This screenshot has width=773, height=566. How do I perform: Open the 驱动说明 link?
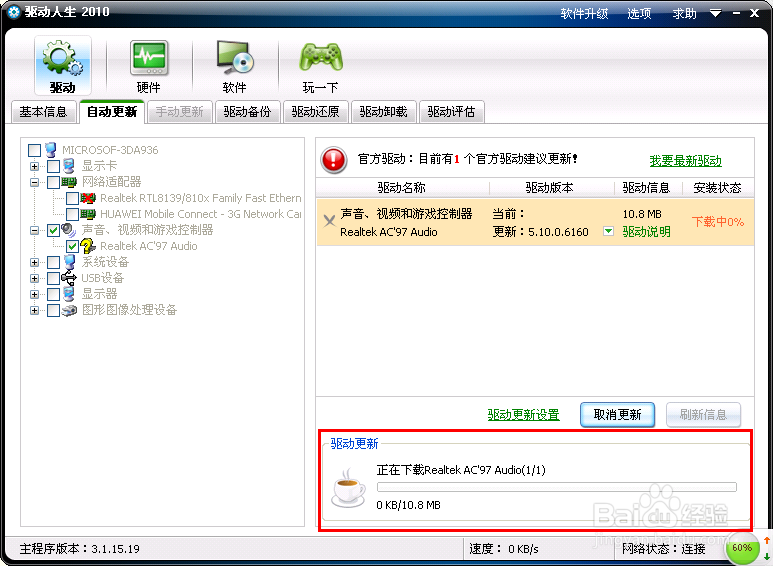tap(646, 231)
